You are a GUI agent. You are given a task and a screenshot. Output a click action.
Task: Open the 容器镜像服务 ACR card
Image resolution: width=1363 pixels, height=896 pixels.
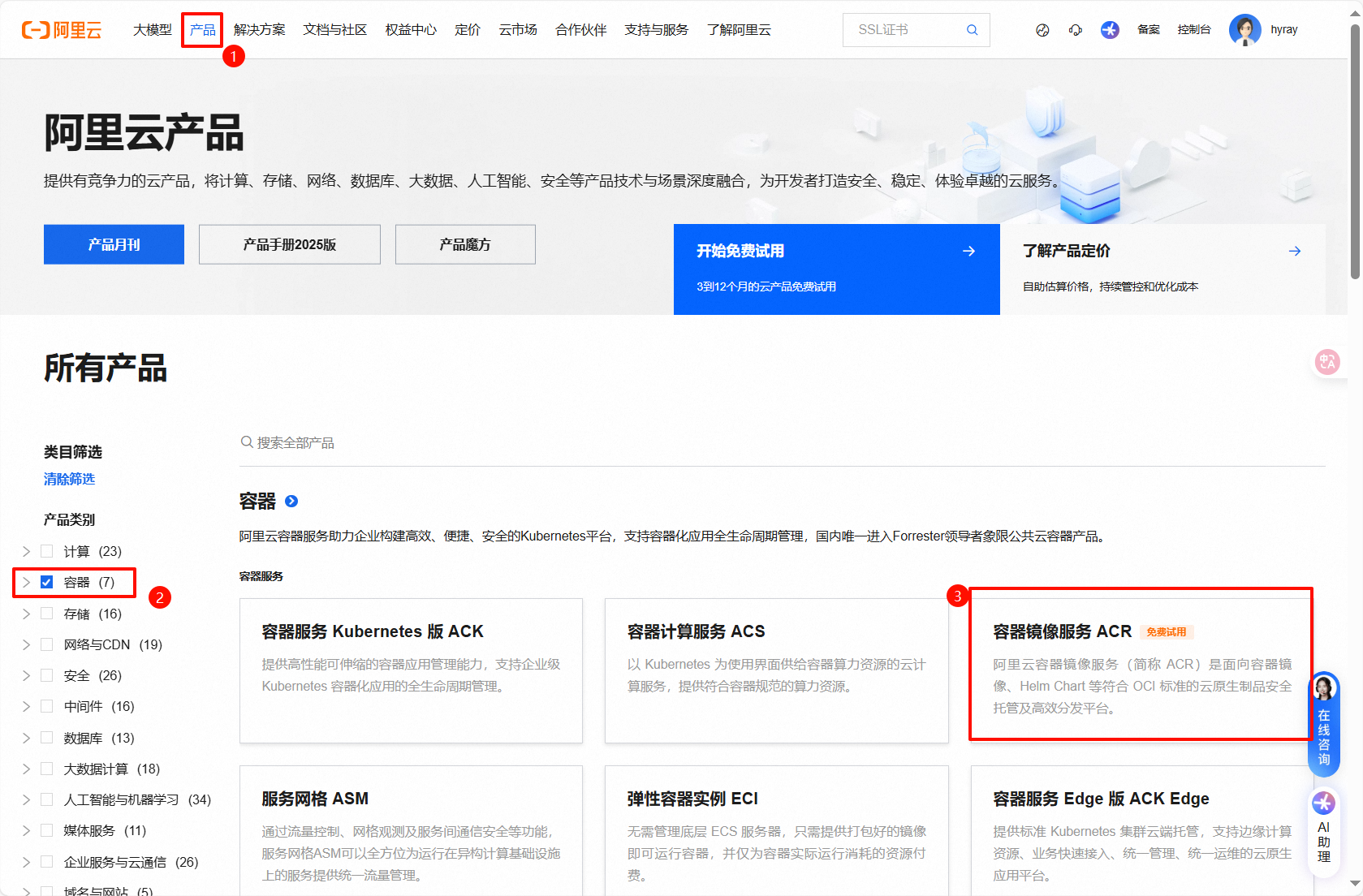1141,670
